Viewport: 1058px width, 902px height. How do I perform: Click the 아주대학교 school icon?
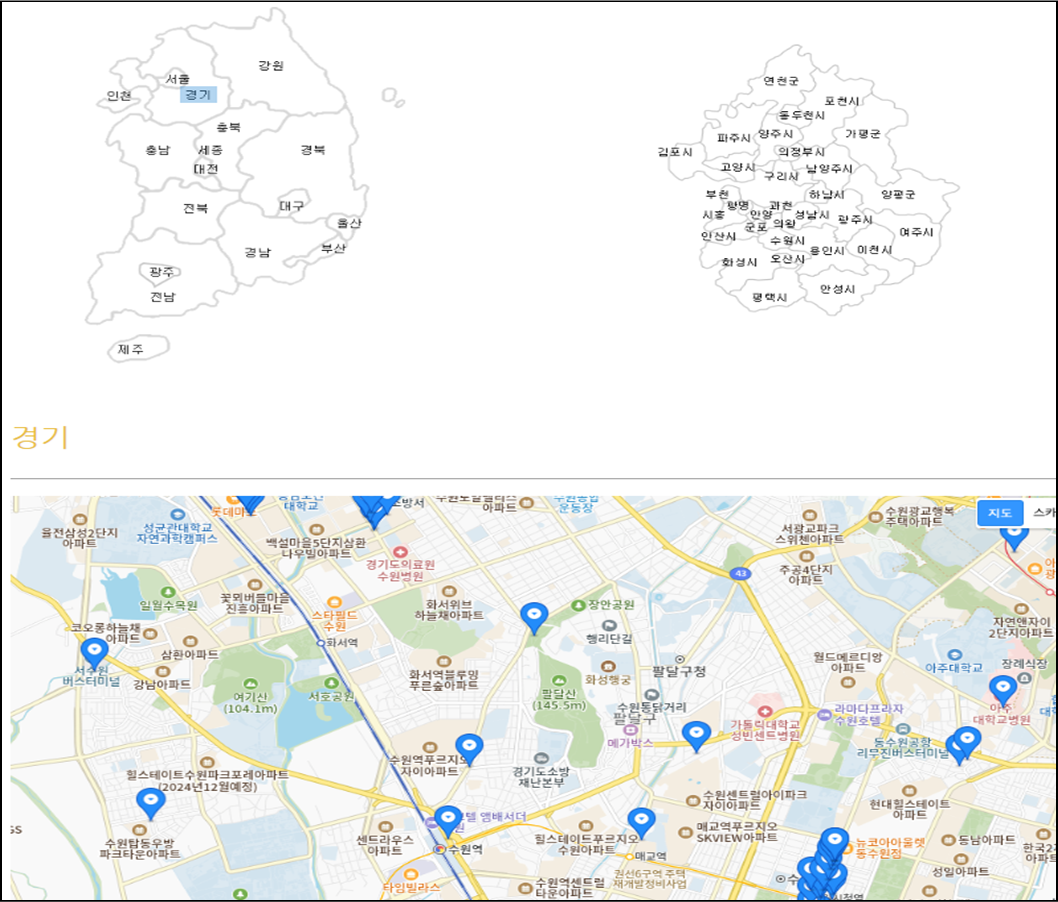point(954,655)
